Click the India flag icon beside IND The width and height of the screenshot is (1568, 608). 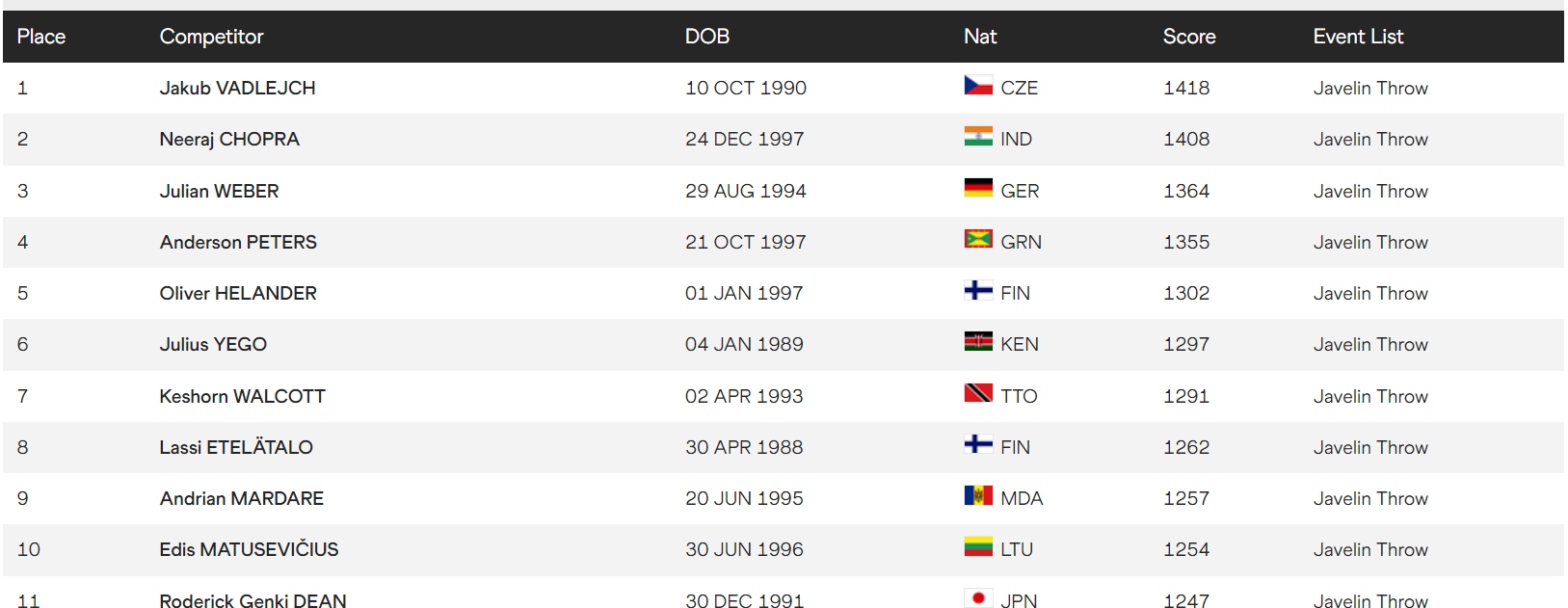click(978, 137)
